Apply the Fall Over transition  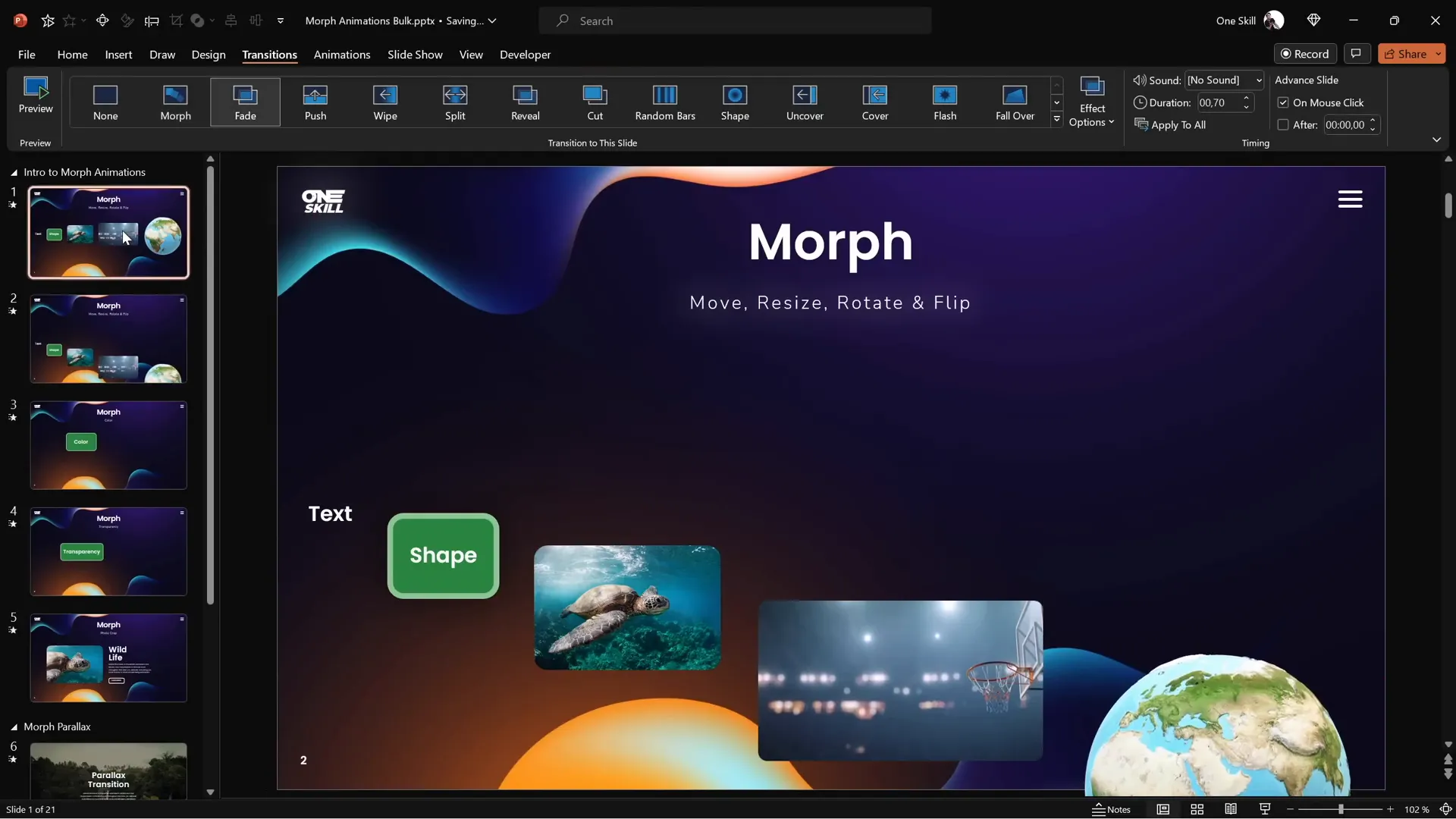tap(1015, 102)
